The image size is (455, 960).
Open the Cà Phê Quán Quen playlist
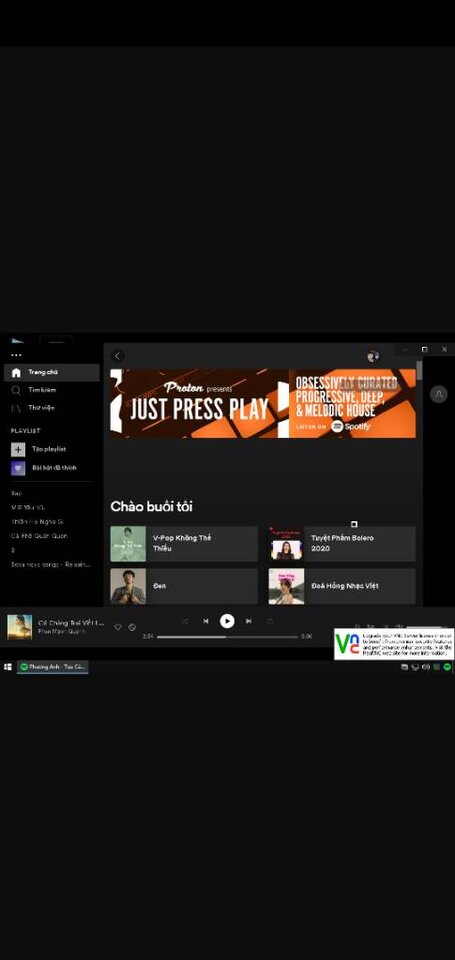pyautogui.click(x=39, y=536)
